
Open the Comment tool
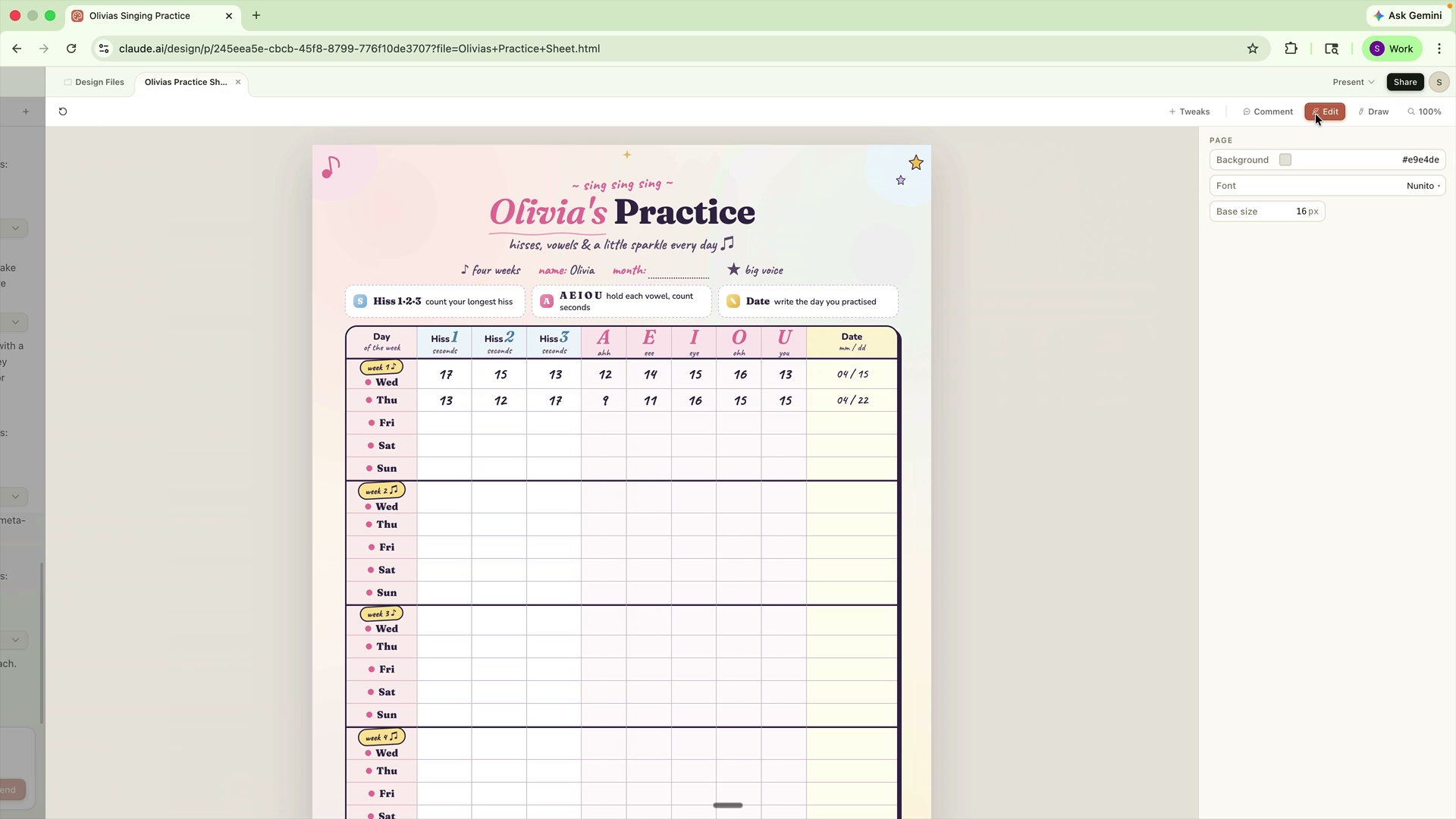tap(1267, 111)
